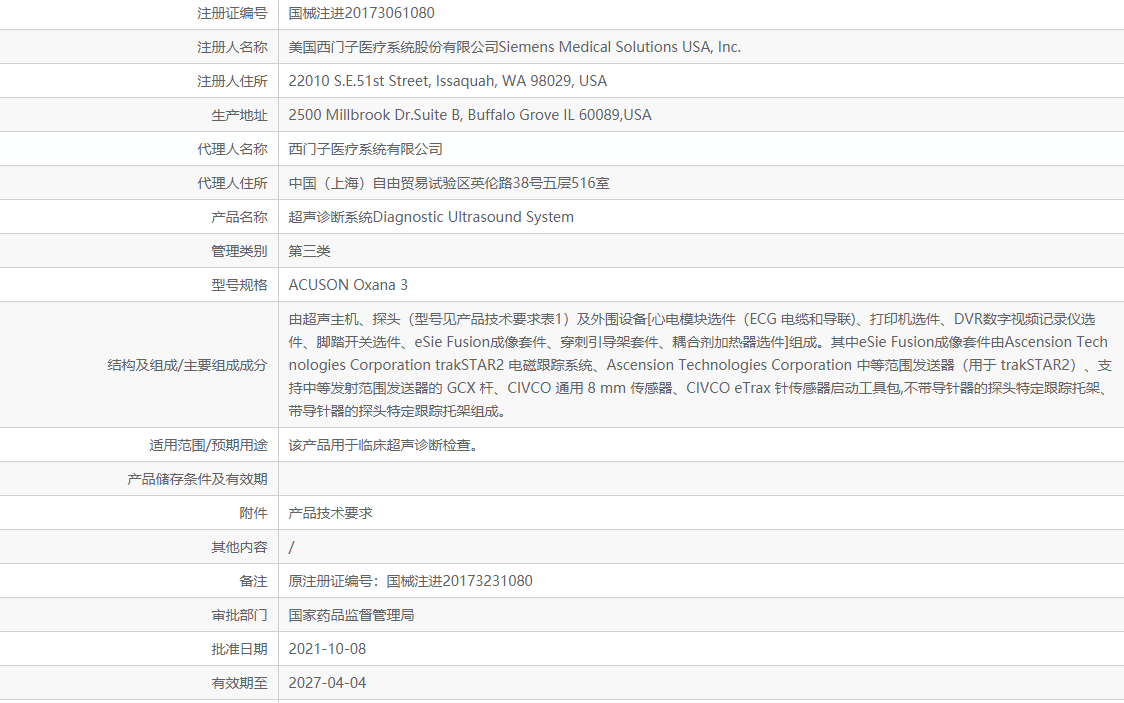This screenshot has height=703, width=1124.
Task: Select address 22010 S.E.51st Street, Issaquah
Action: pos(447,81)
